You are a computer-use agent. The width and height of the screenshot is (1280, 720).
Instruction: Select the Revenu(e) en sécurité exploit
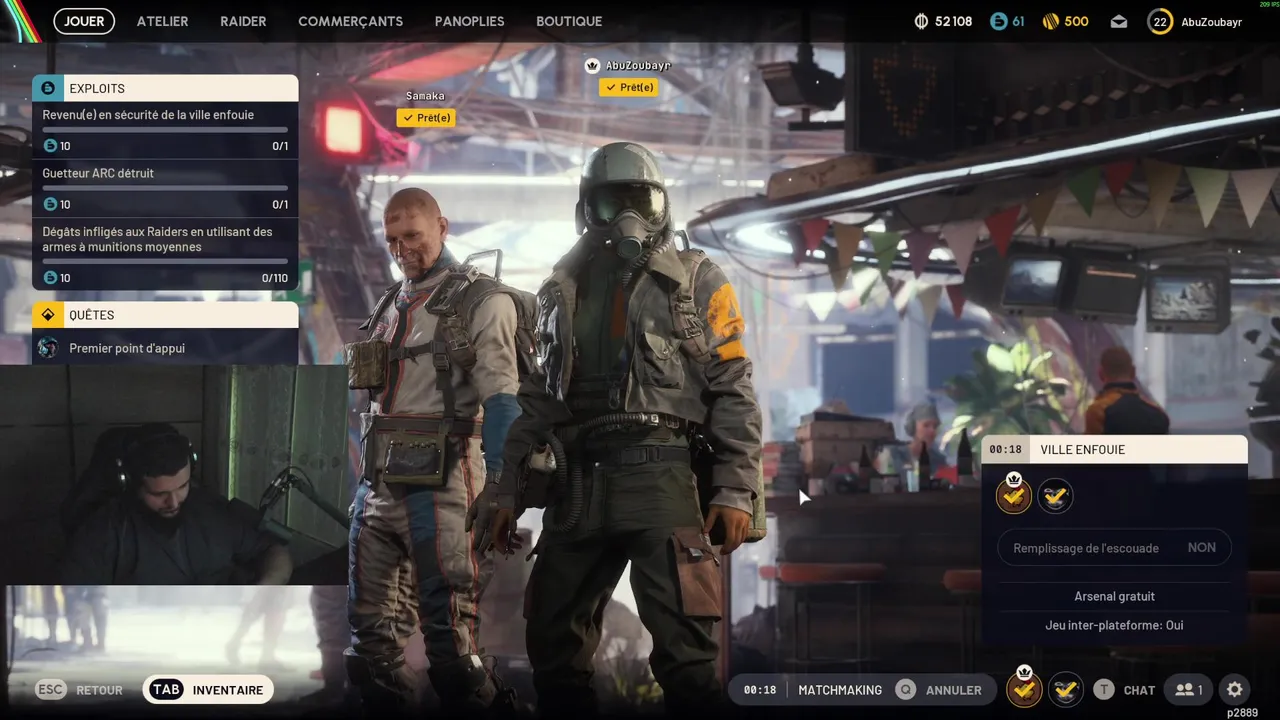point(165,130)
